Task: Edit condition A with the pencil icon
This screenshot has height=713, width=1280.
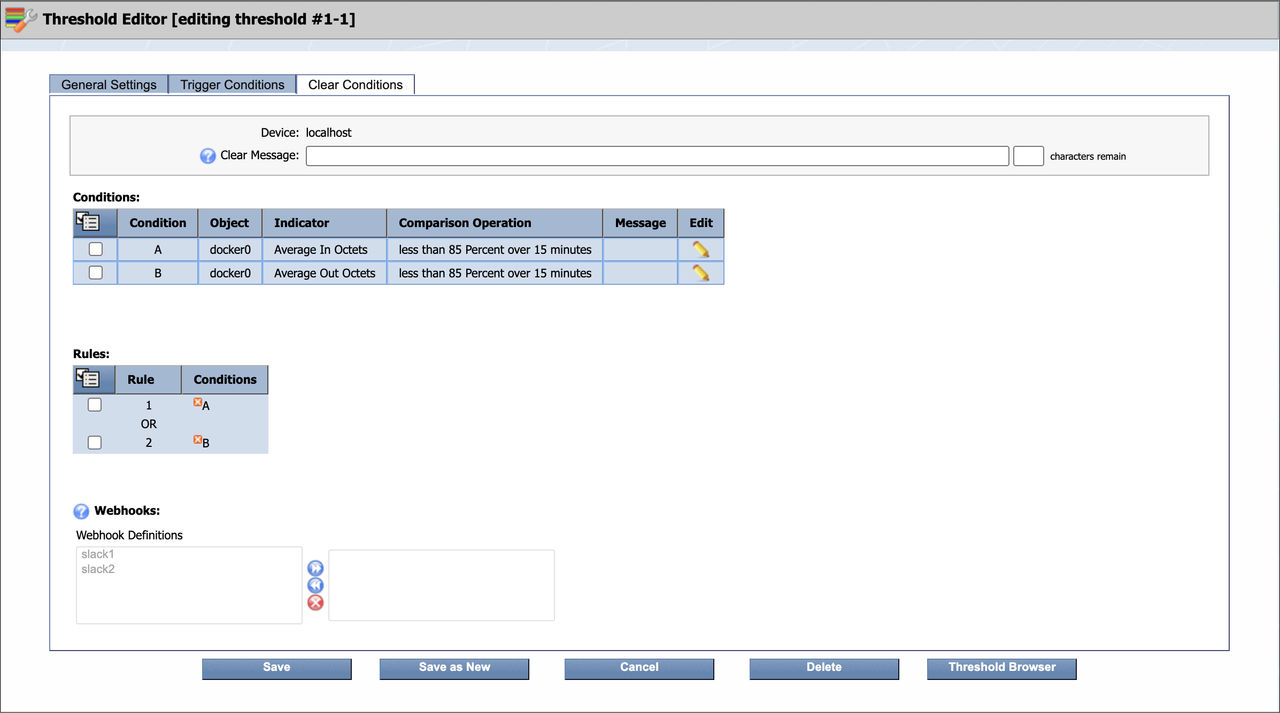Action: pos(700,249)
